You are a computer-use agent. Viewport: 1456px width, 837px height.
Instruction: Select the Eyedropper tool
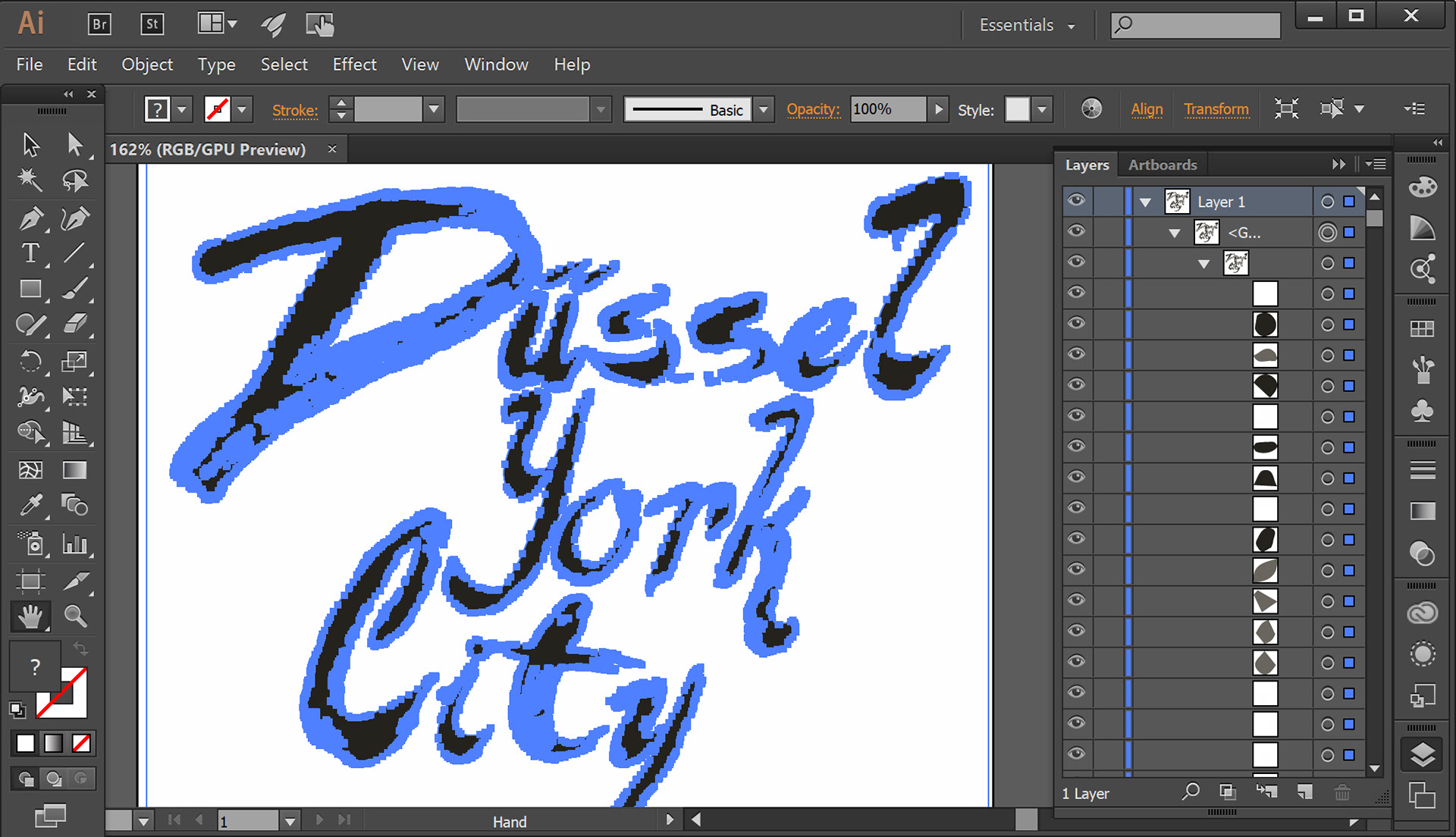(31, 505)
